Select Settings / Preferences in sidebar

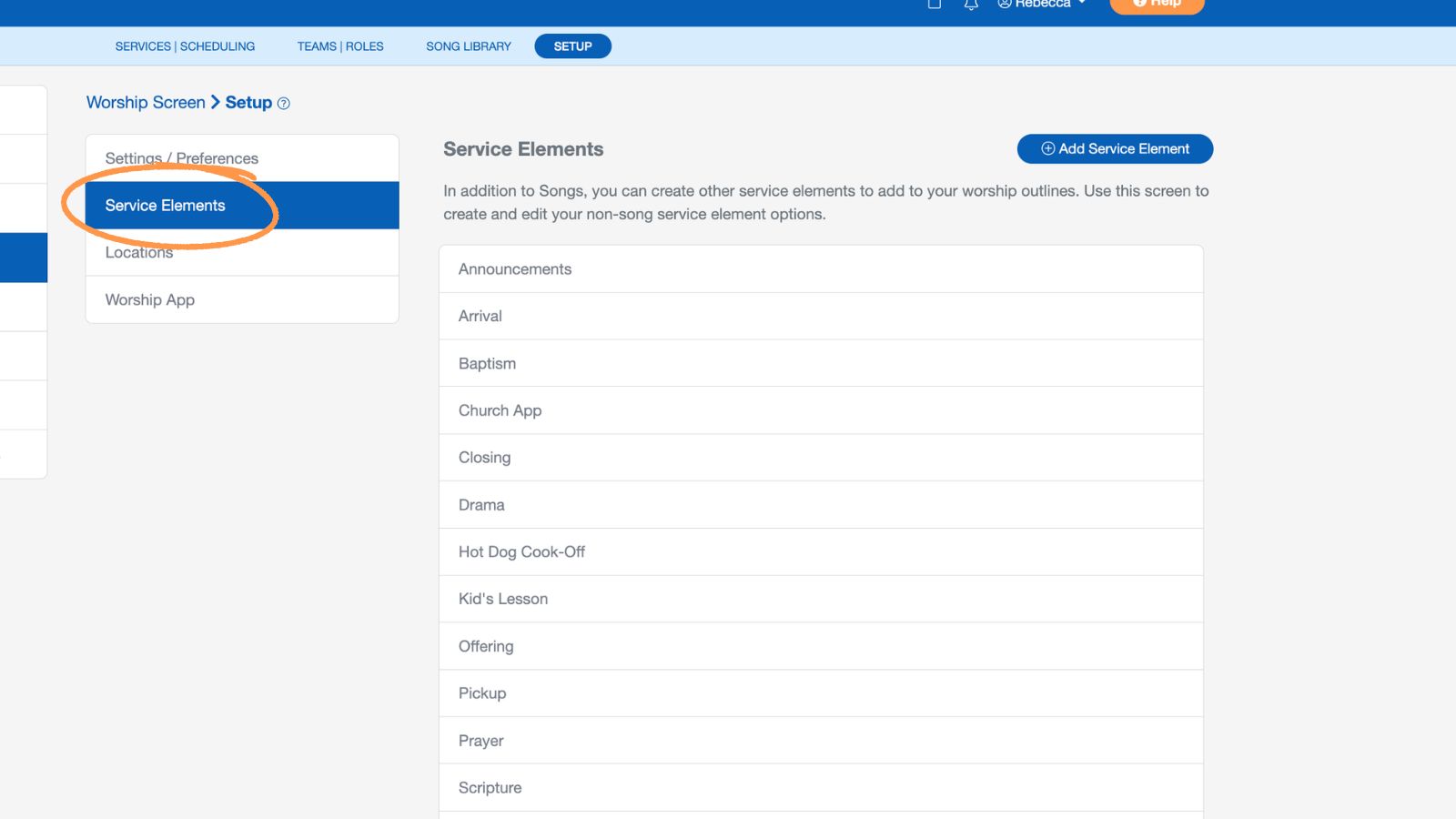(180, 157)
